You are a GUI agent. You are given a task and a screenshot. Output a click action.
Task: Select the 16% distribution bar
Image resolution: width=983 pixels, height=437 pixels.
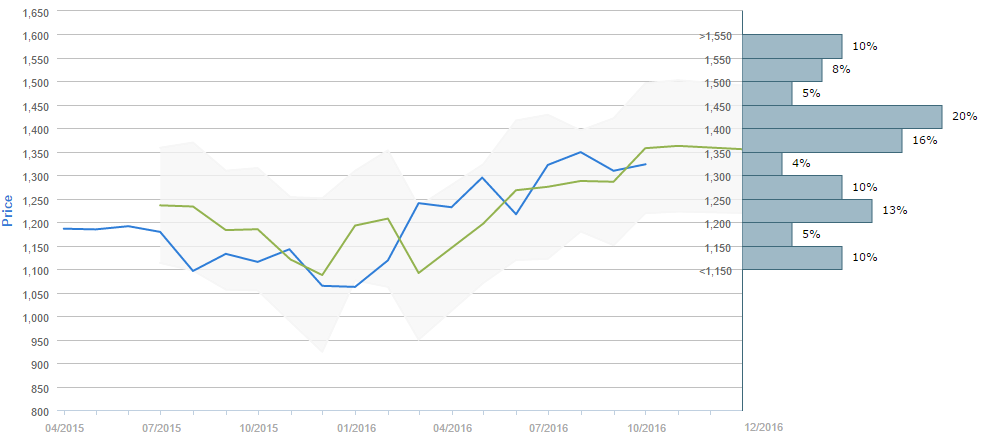[822, 140]
